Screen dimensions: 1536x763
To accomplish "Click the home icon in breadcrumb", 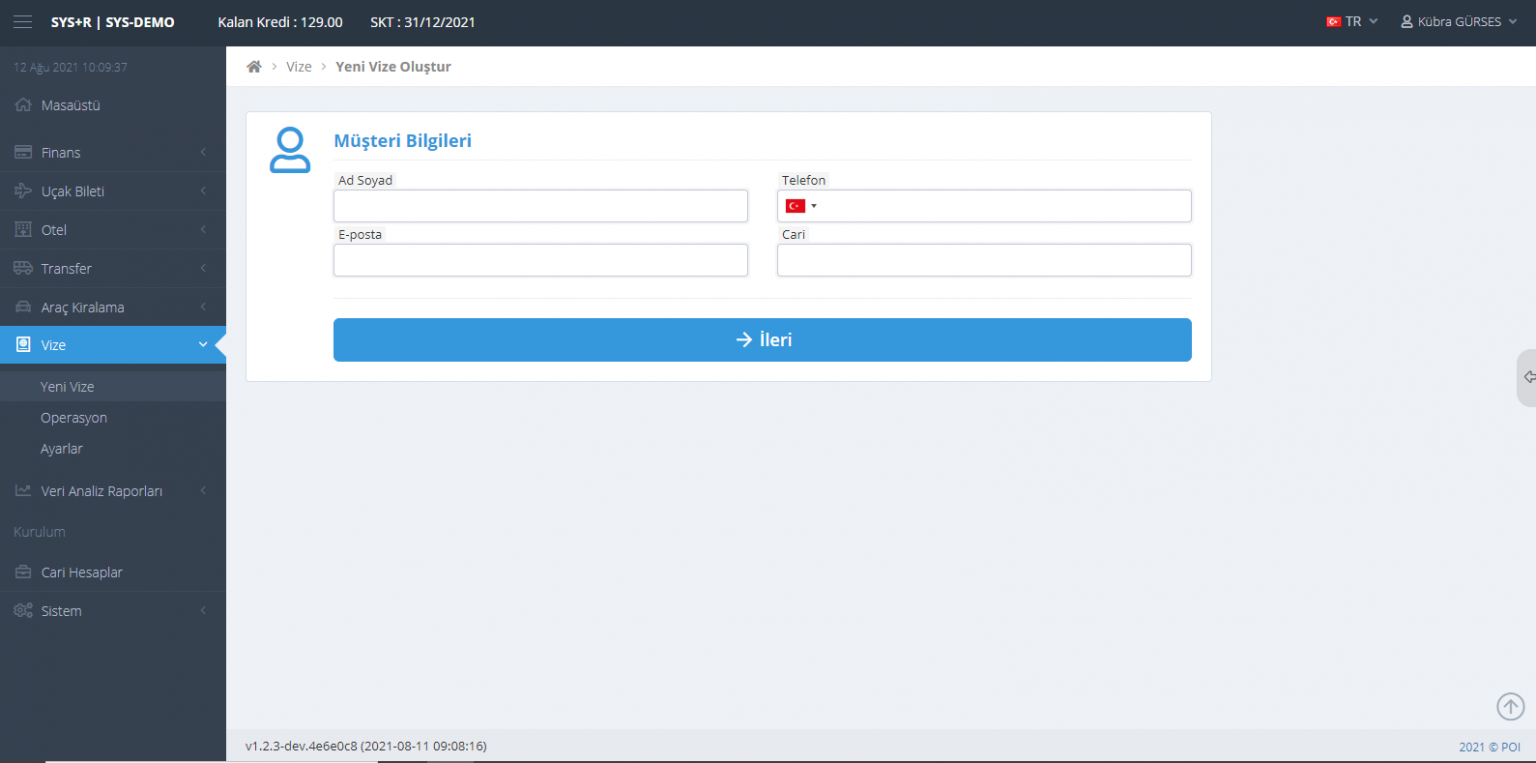I will [x=254, y=67].
